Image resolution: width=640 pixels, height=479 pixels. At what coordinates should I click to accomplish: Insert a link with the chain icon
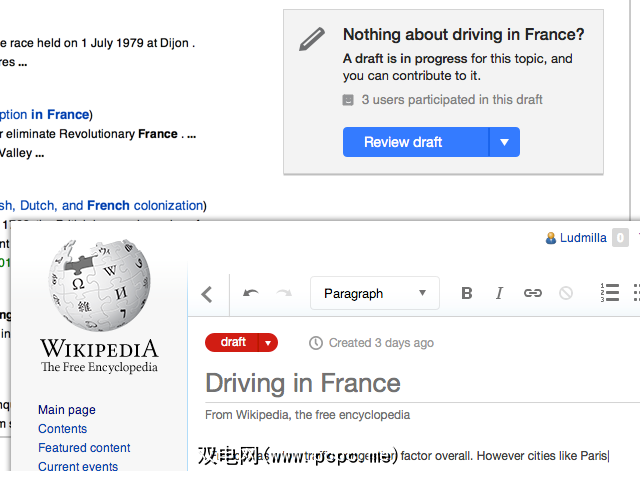[x=533, y=293]
